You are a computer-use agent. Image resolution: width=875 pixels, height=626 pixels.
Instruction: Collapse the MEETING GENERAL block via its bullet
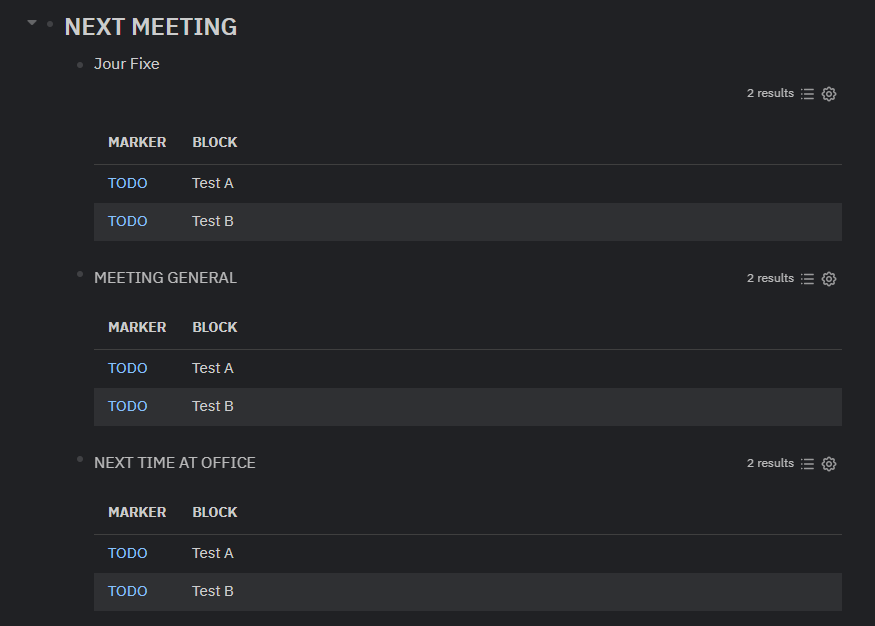[x=79, y=274]
